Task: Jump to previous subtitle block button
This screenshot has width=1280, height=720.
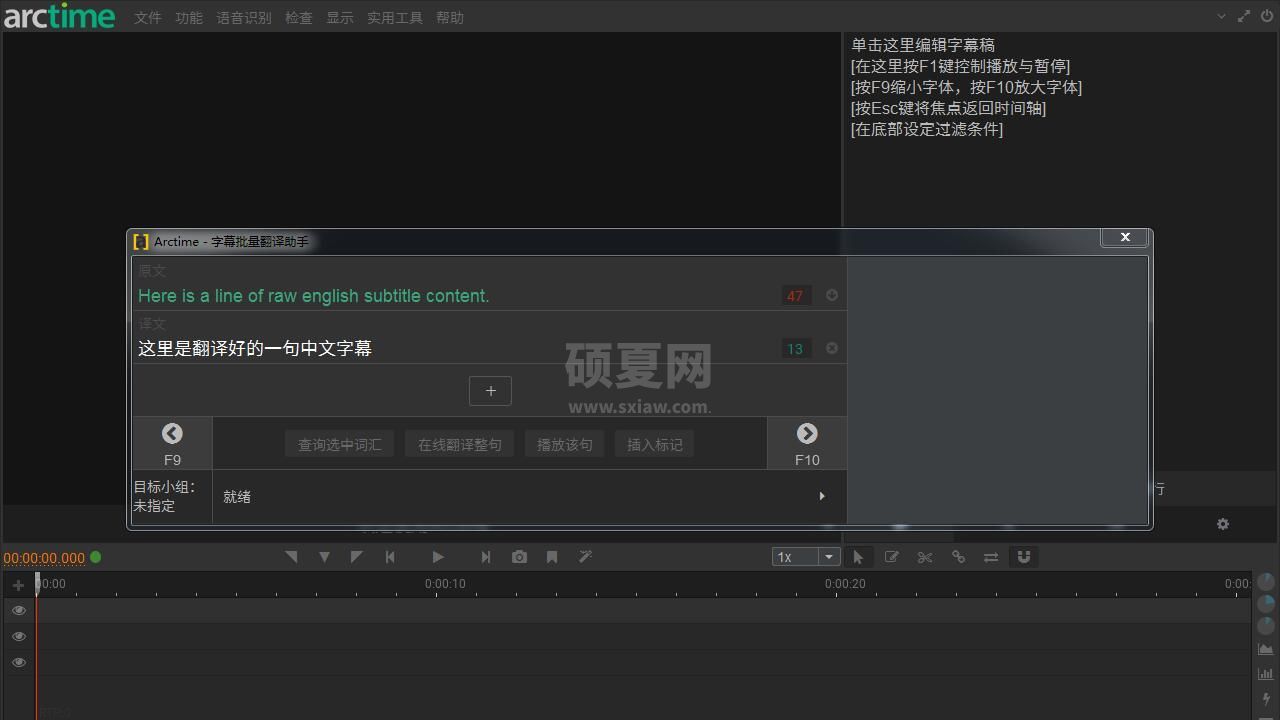Action: pyautogui.click(x=390, y=557)
